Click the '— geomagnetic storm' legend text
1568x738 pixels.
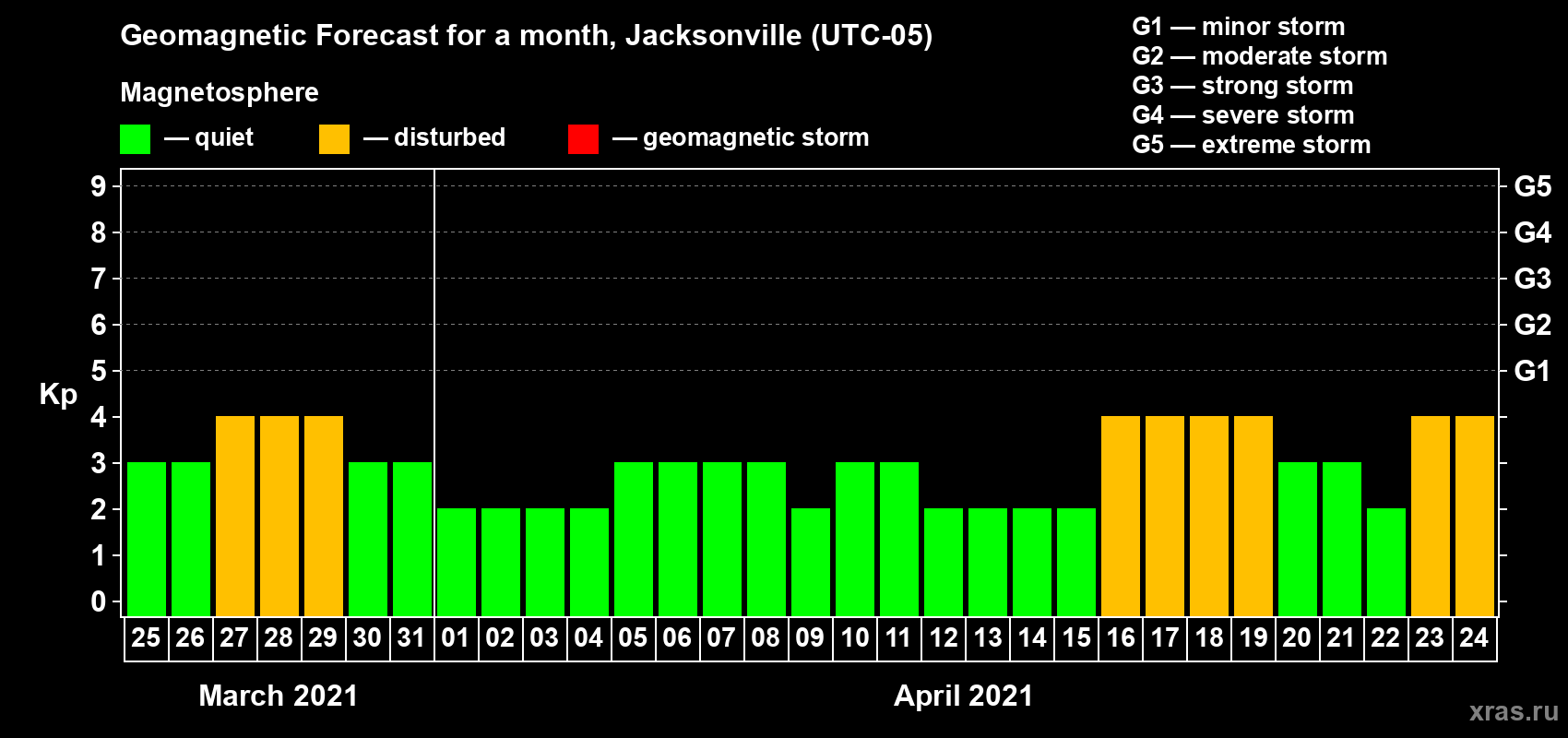click(741, 137)
